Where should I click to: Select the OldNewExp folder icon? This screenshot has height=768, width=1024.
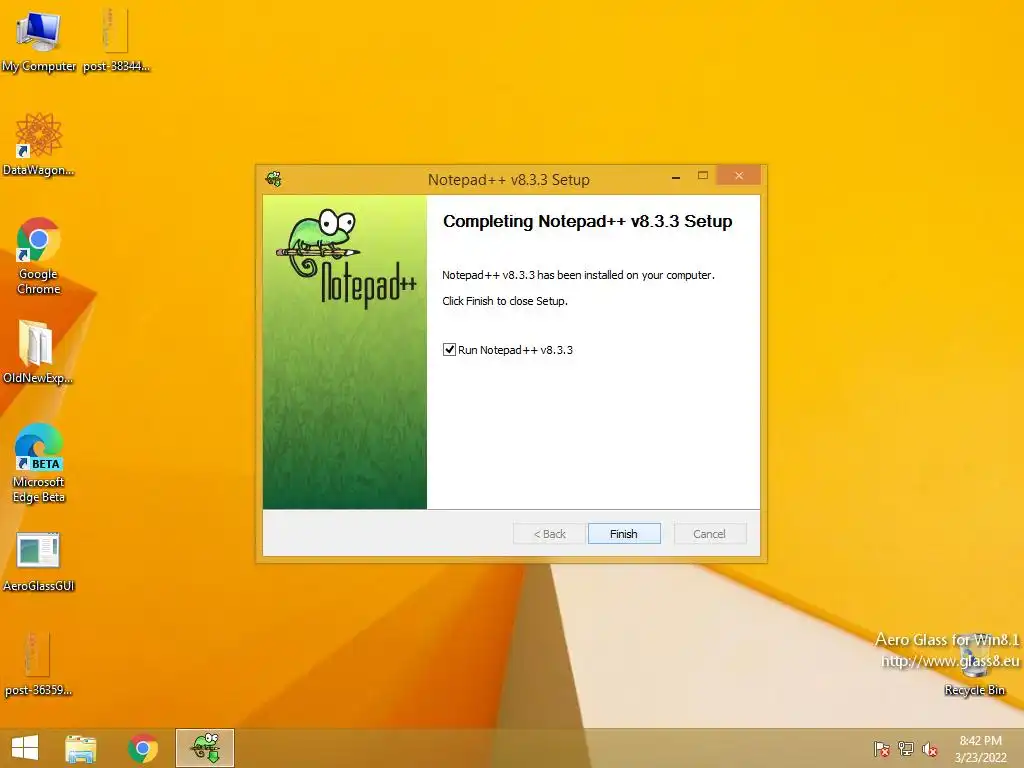click(38, 351)
